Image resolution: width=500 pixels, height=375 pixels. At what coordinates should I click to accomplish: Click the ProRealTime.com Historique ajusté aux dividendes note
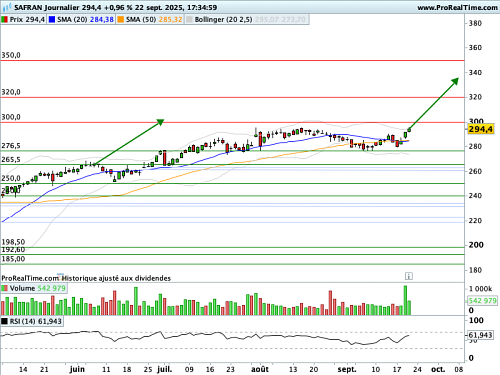(86, 278)
